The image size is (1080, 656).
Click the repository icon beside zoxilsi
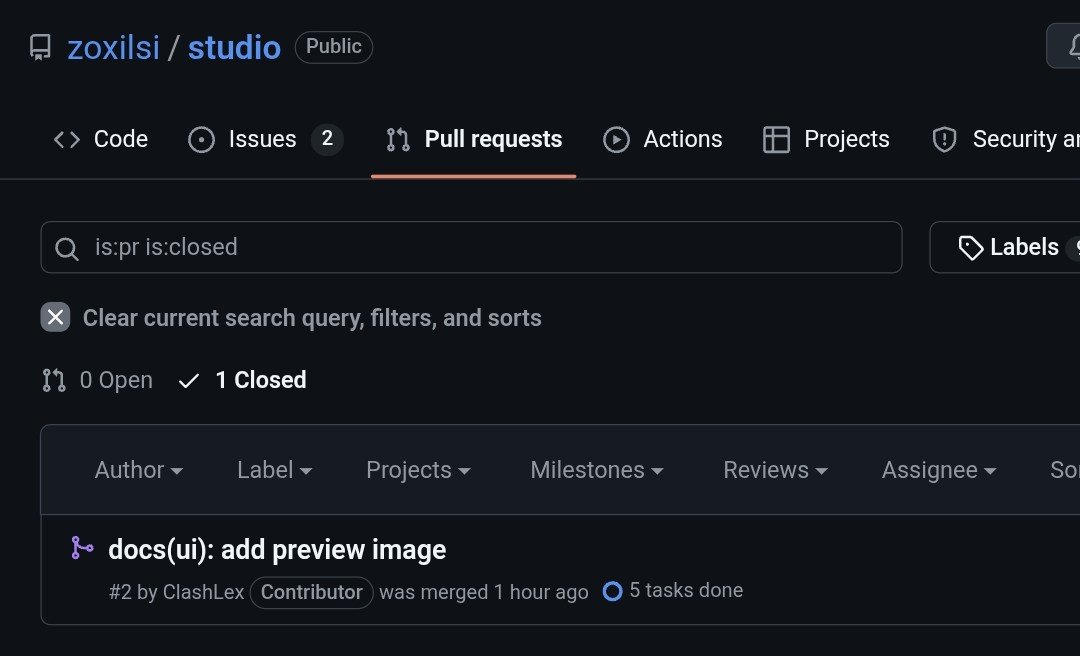click(40, 48)
